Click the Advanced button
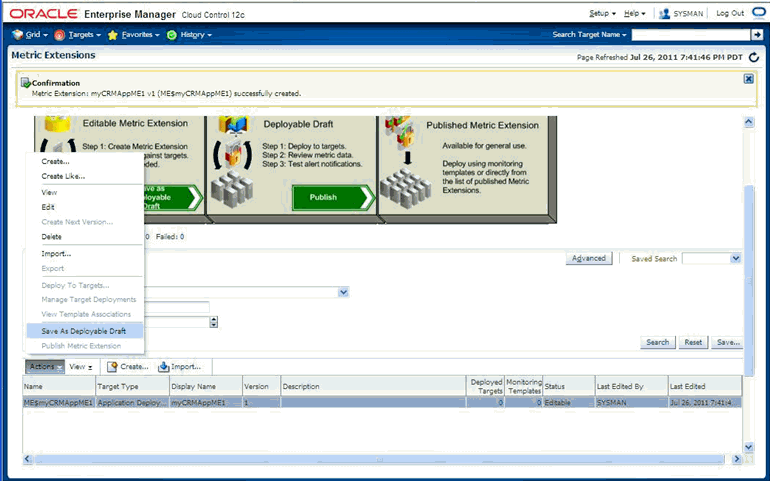 pyautogui.click(x=589, y=258)
